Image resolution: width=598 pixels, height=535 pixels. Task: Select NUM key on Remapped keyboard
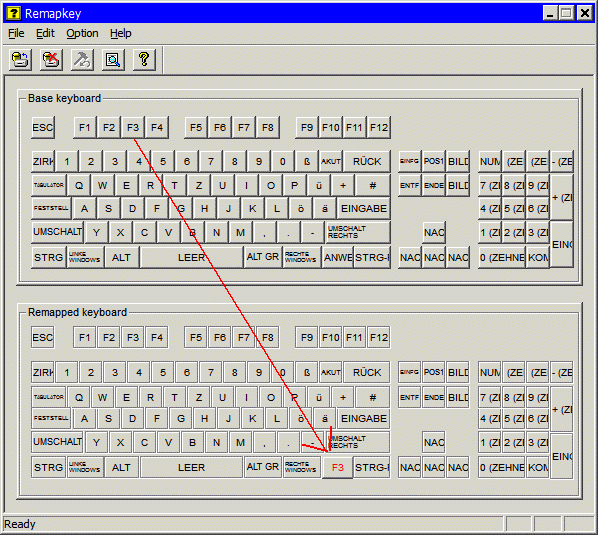tap(490, 372)
